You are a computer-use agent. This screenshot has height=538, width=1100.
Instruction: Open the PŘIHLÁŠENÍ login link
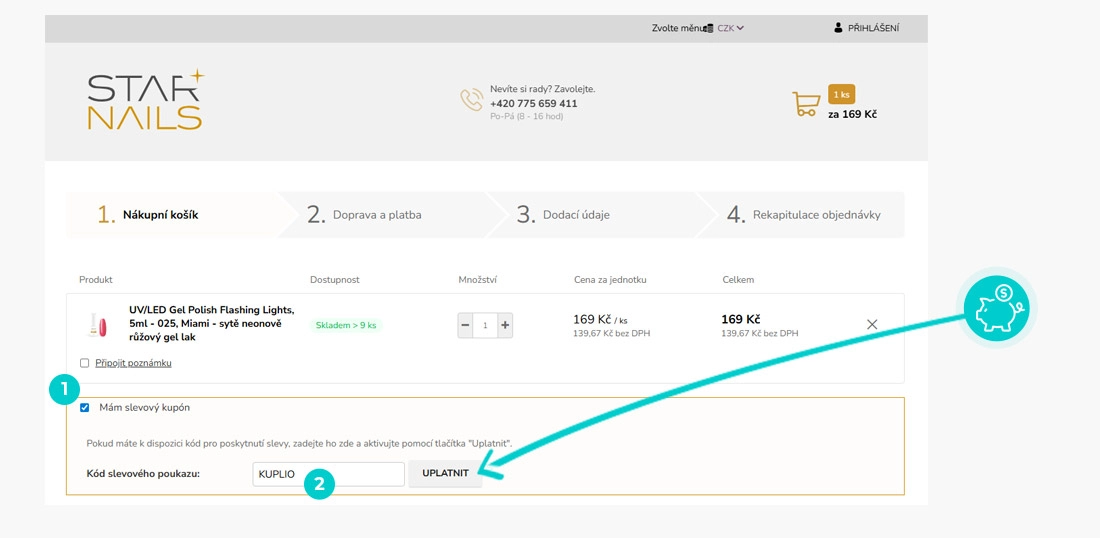click(873, 29)
